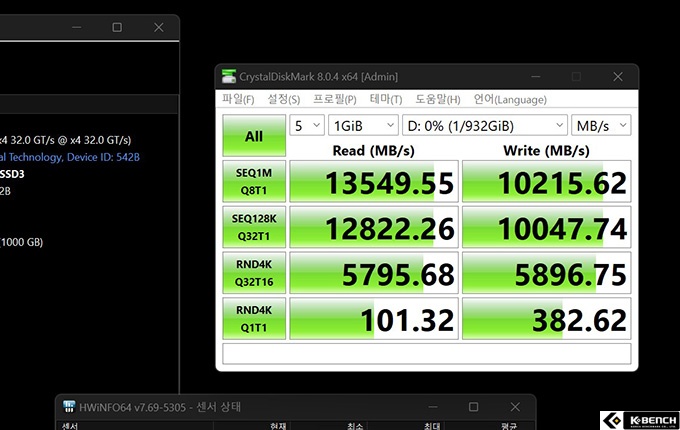Open the 테마(T) menu
This screenshot has height=430, width=680.
(x=386, y=99)
